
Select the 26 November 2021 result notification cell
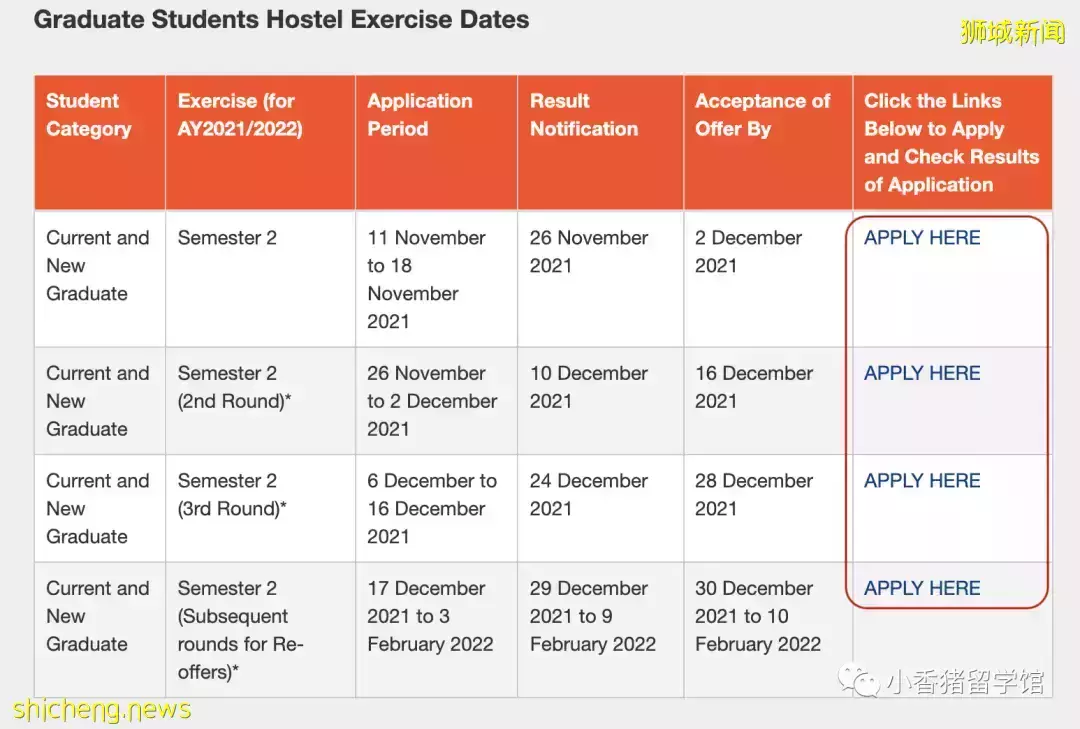[589, 252]
